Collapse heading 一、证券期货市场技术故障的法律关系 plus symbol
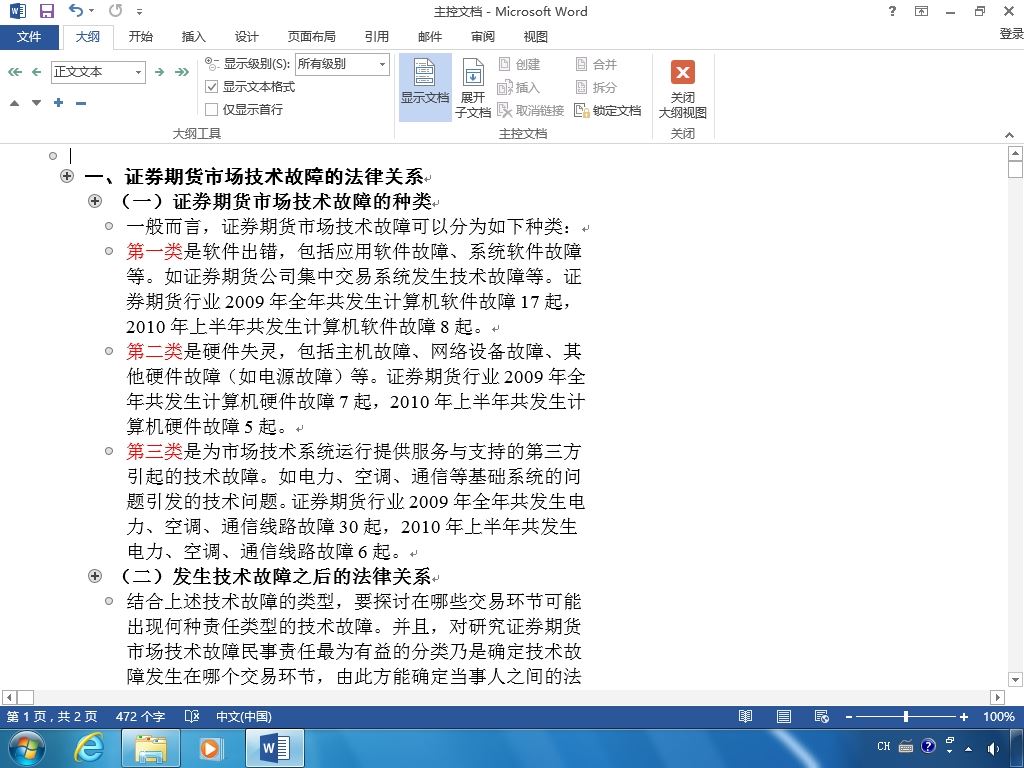The width and height of the screenshot is (1024, 768). click(x=67, y=176)
